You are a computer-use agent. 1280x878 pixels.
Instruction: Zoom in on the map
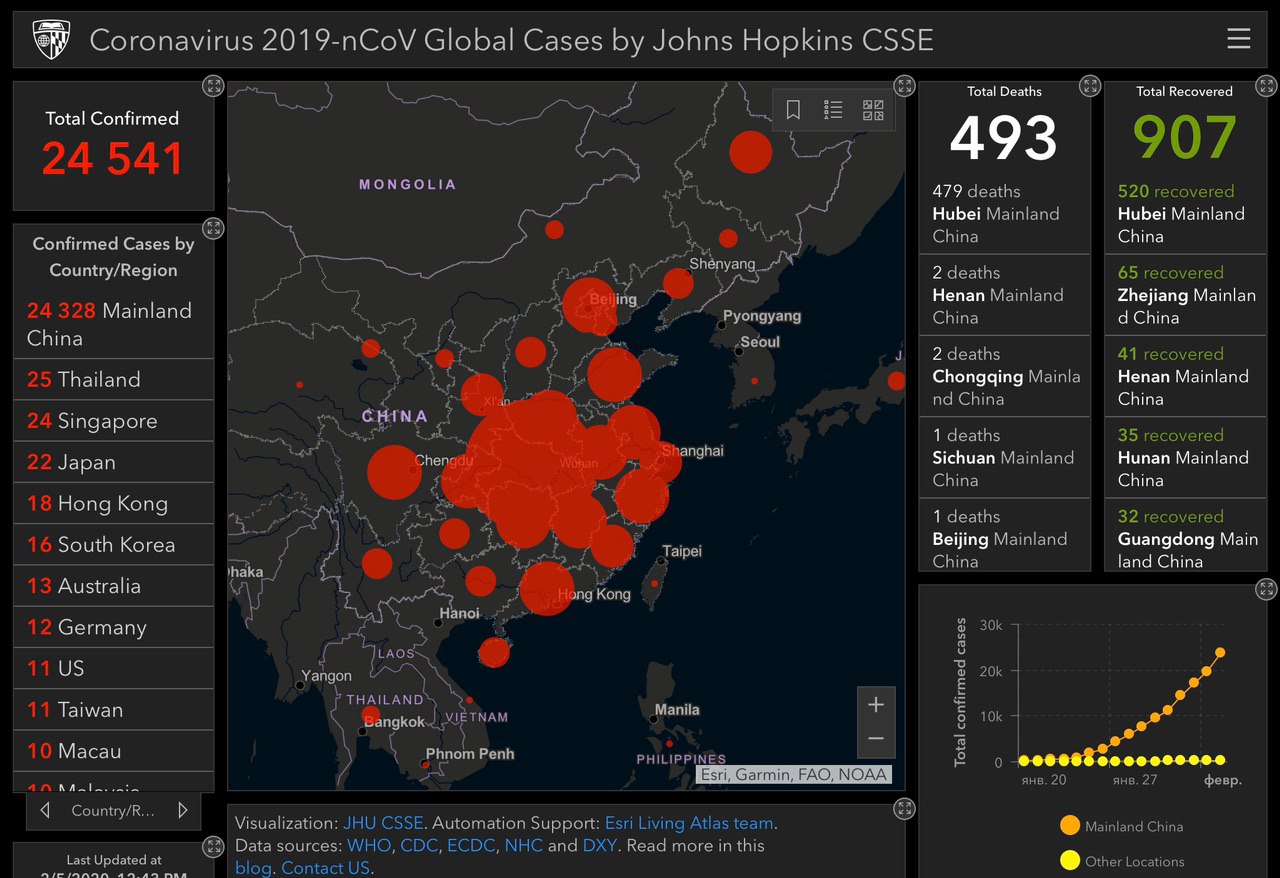[876, 705]
